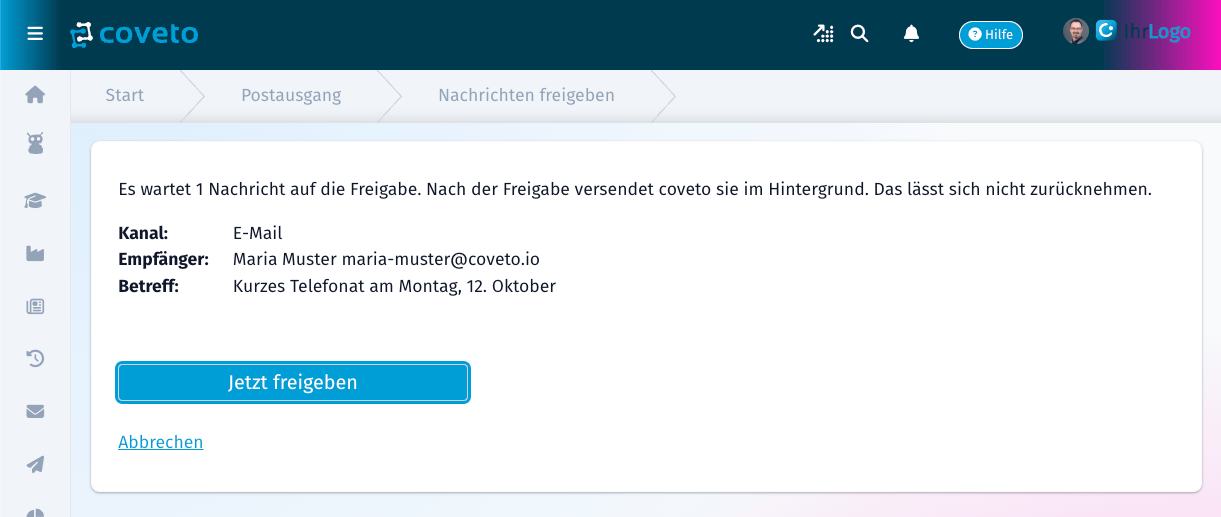The width and height of the screenshot is (1221, 517).
Task: Click the recipient Maria Muster maria-muster@coveto.io
Action: coord(386,259)
